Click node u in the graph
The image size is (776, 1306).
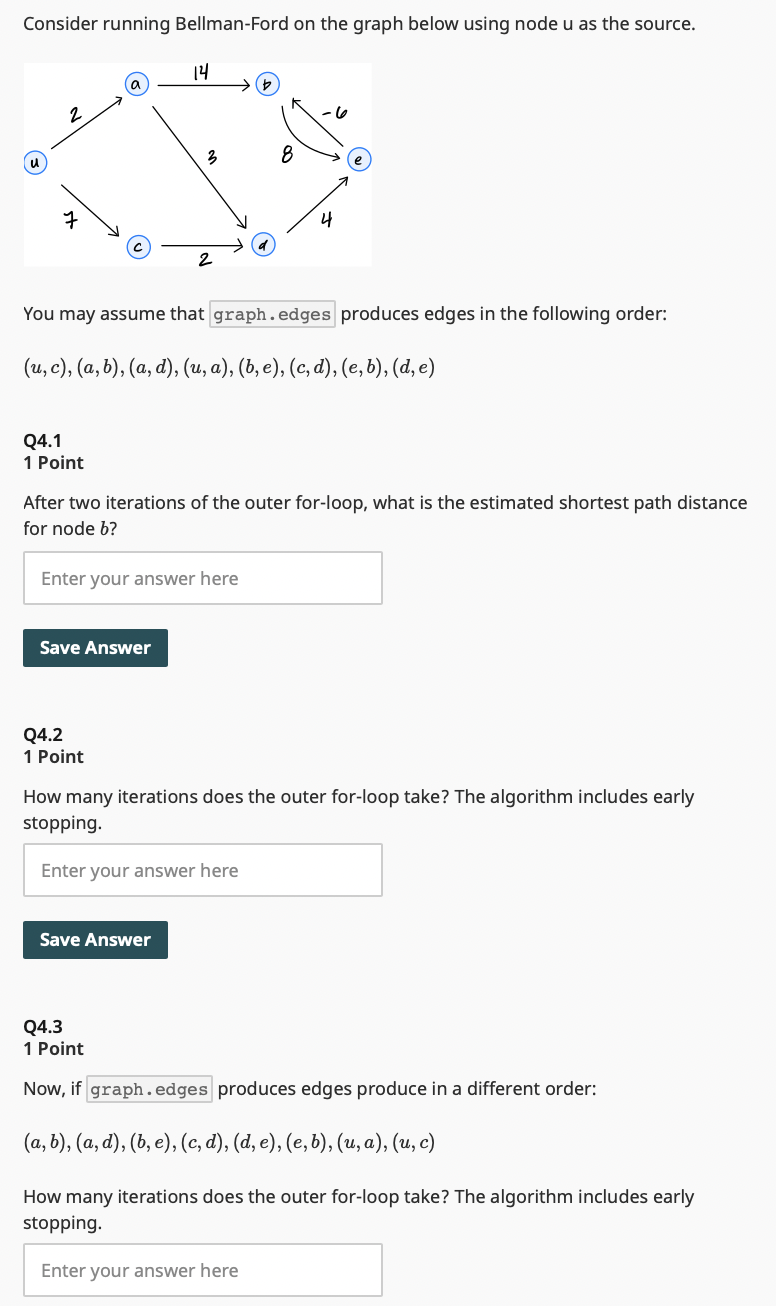pos(34,162)
